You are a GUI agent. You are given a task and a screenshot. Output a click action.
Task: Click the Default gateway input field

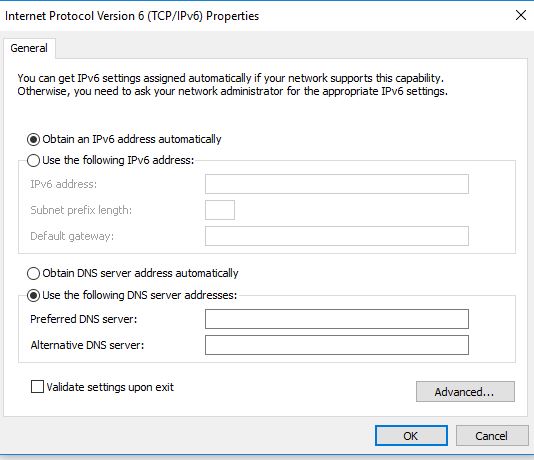[337, 236]
